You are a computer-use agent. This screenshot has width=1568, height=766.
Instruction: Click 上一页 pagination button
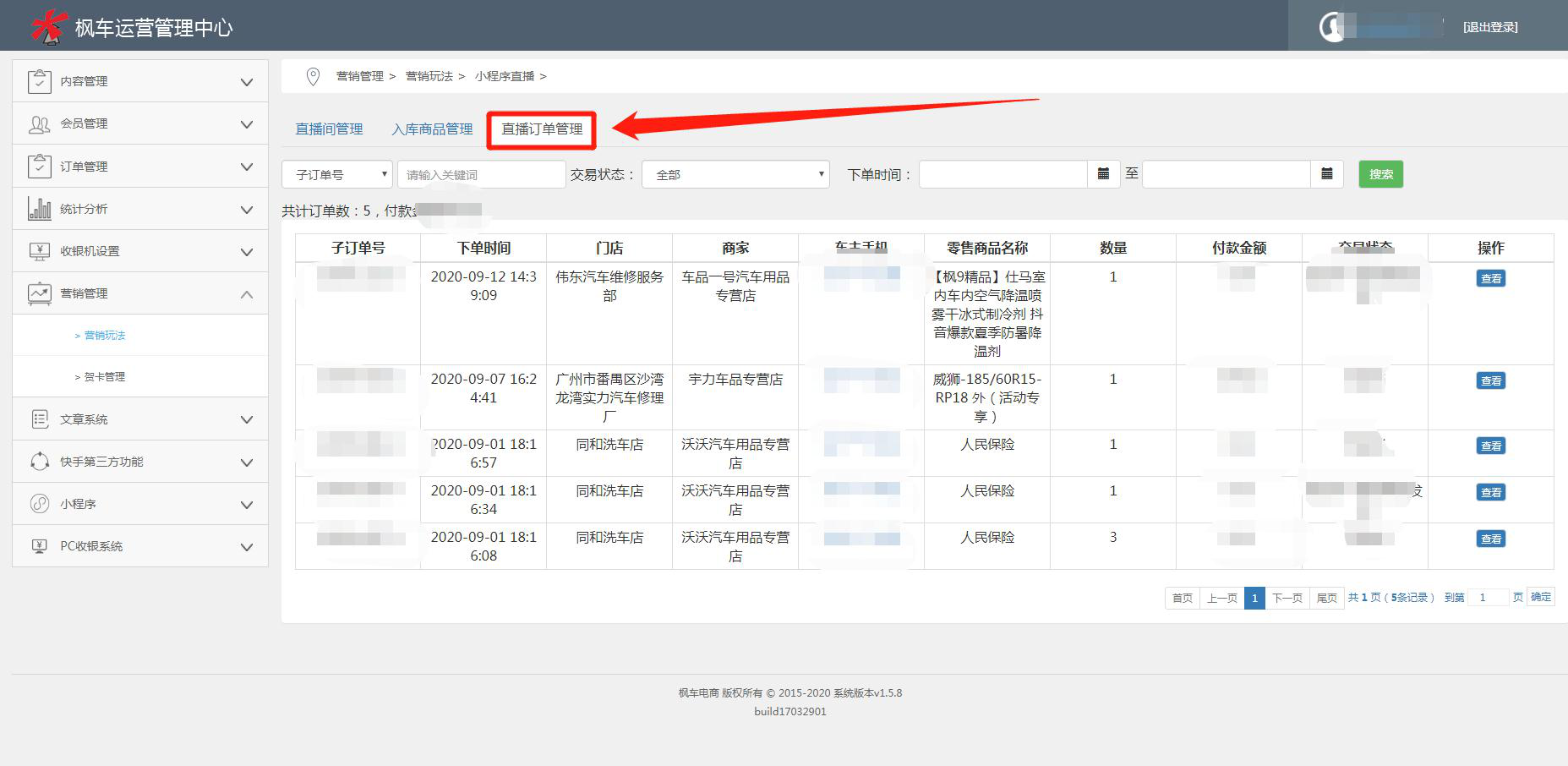point(1222,598)
